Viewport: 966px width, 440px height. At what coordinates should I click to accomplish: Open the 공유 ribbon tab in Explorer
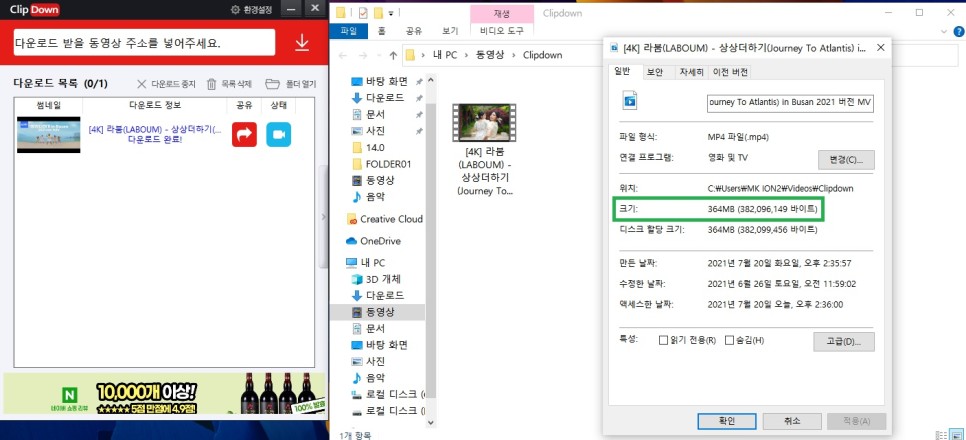click(x=413, y=31)
